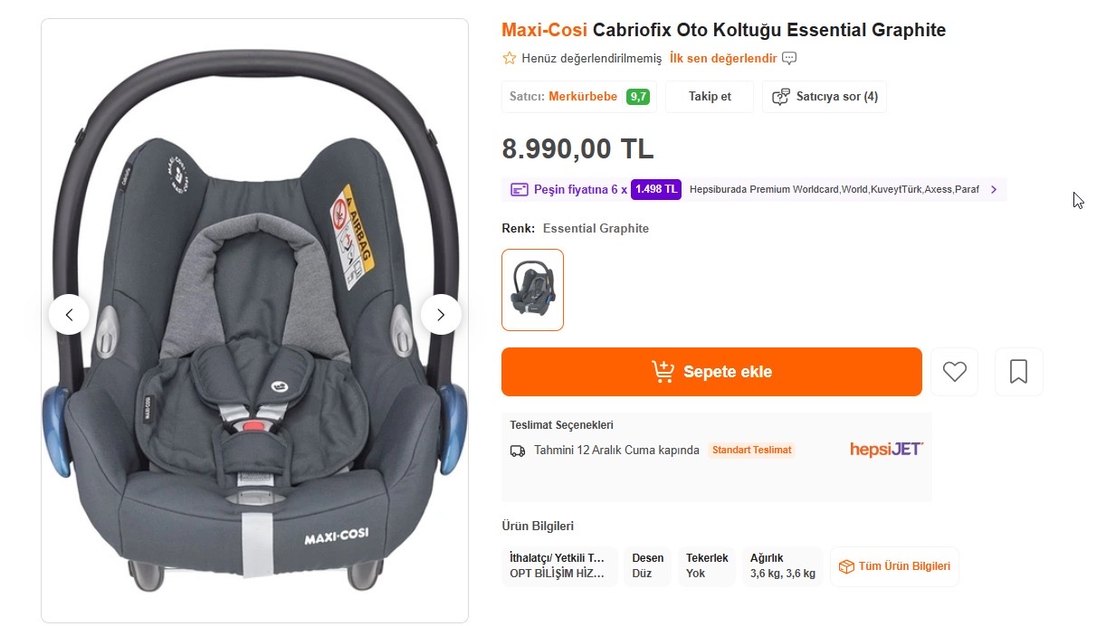Show the previous product image
This screenshot has width=1096, height=626.
(68, 314)
